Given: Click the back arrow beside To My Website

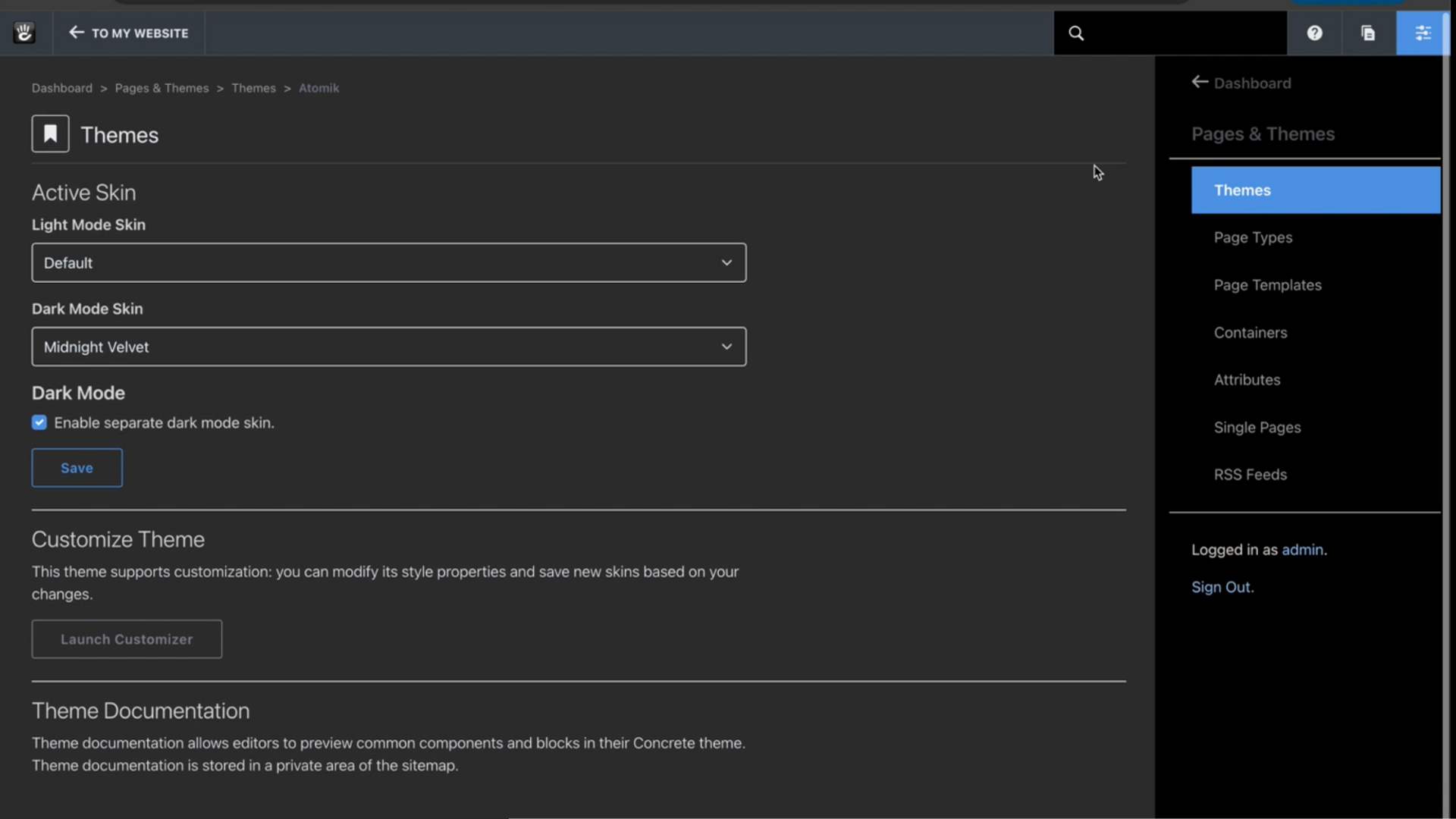Looking at the screenshot, I should (x=76, y=33).
